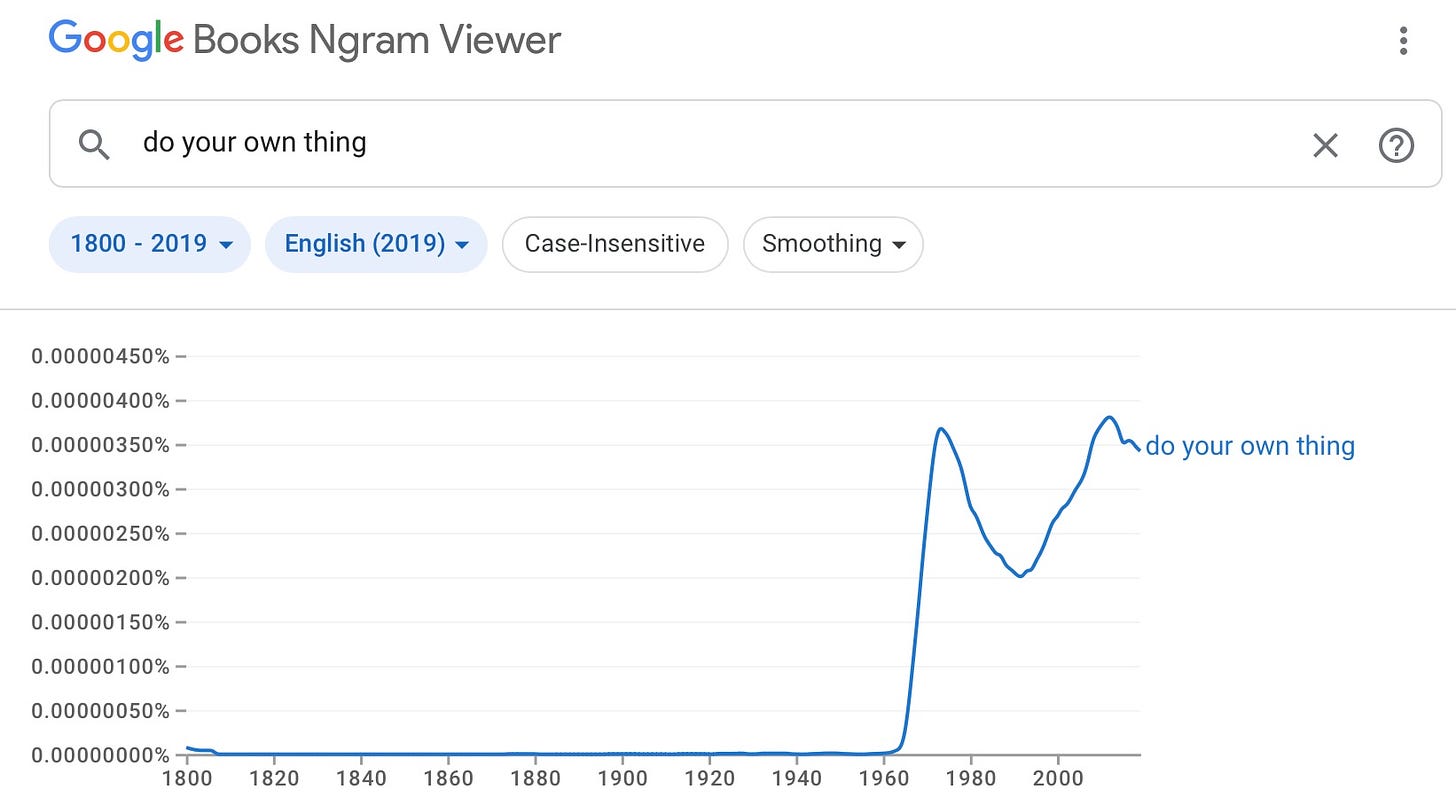Click the 0.00000200% y-axis label
The width and height of the screenshot is (1456, 812).
click(x=100, y=578)
